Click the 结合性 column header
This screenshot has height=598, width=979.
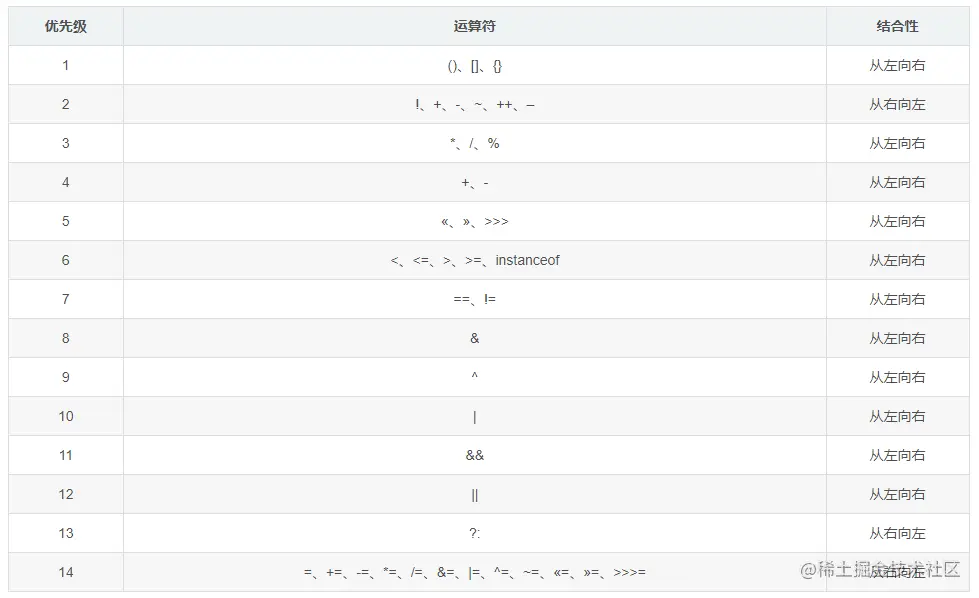pyautogui.click(x=897, y=26)
